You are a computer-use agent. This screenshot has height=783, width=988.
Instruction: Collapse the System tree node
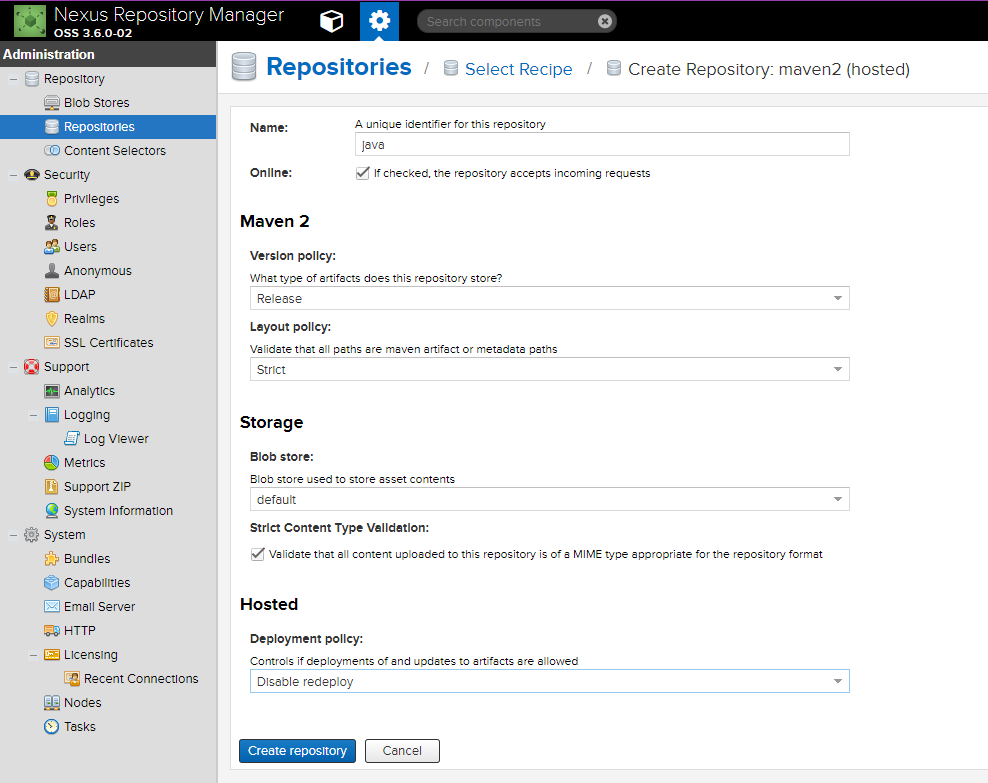13,535
